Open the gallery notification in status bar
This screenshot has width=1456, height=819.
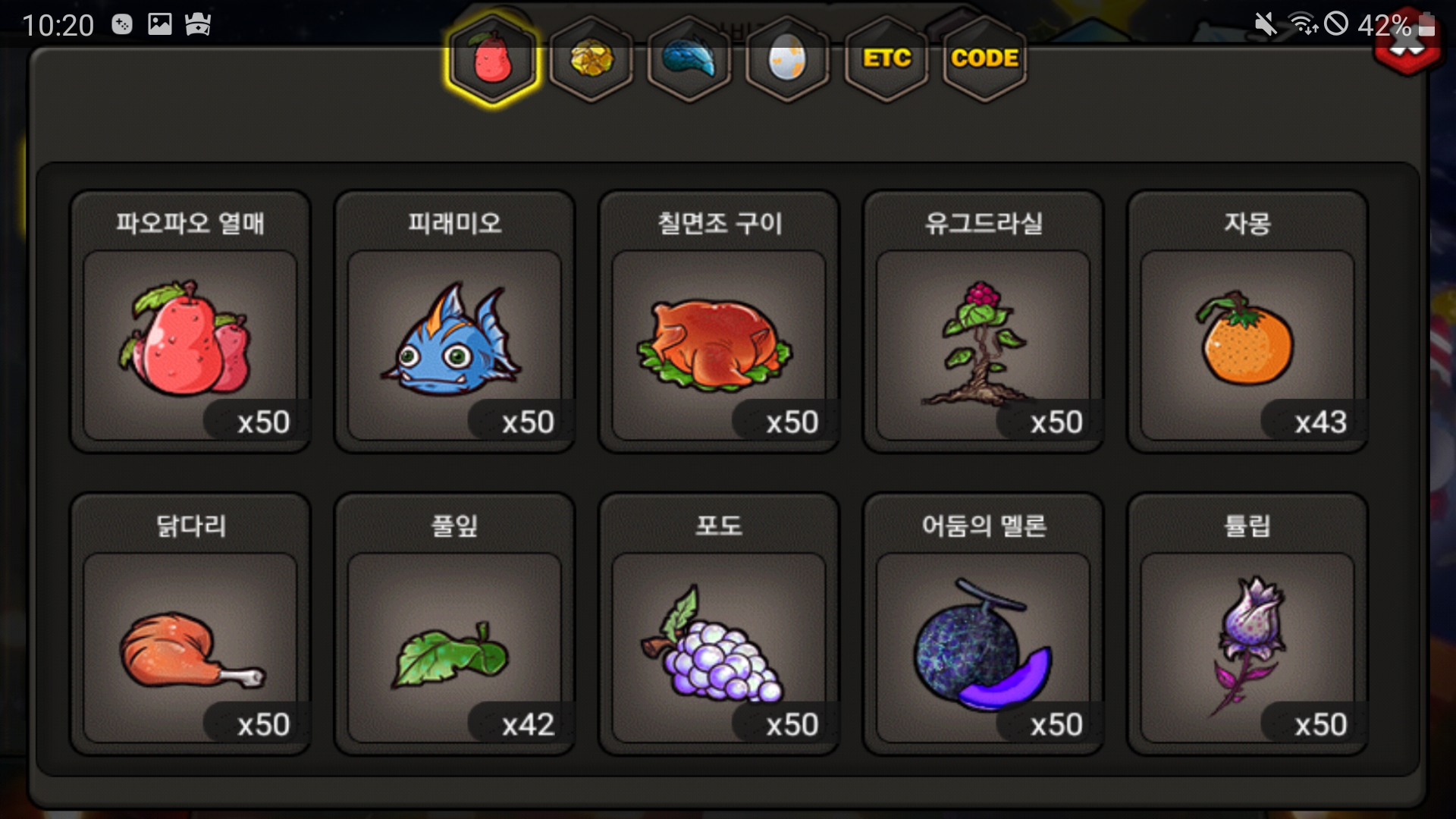coord(159,24)
